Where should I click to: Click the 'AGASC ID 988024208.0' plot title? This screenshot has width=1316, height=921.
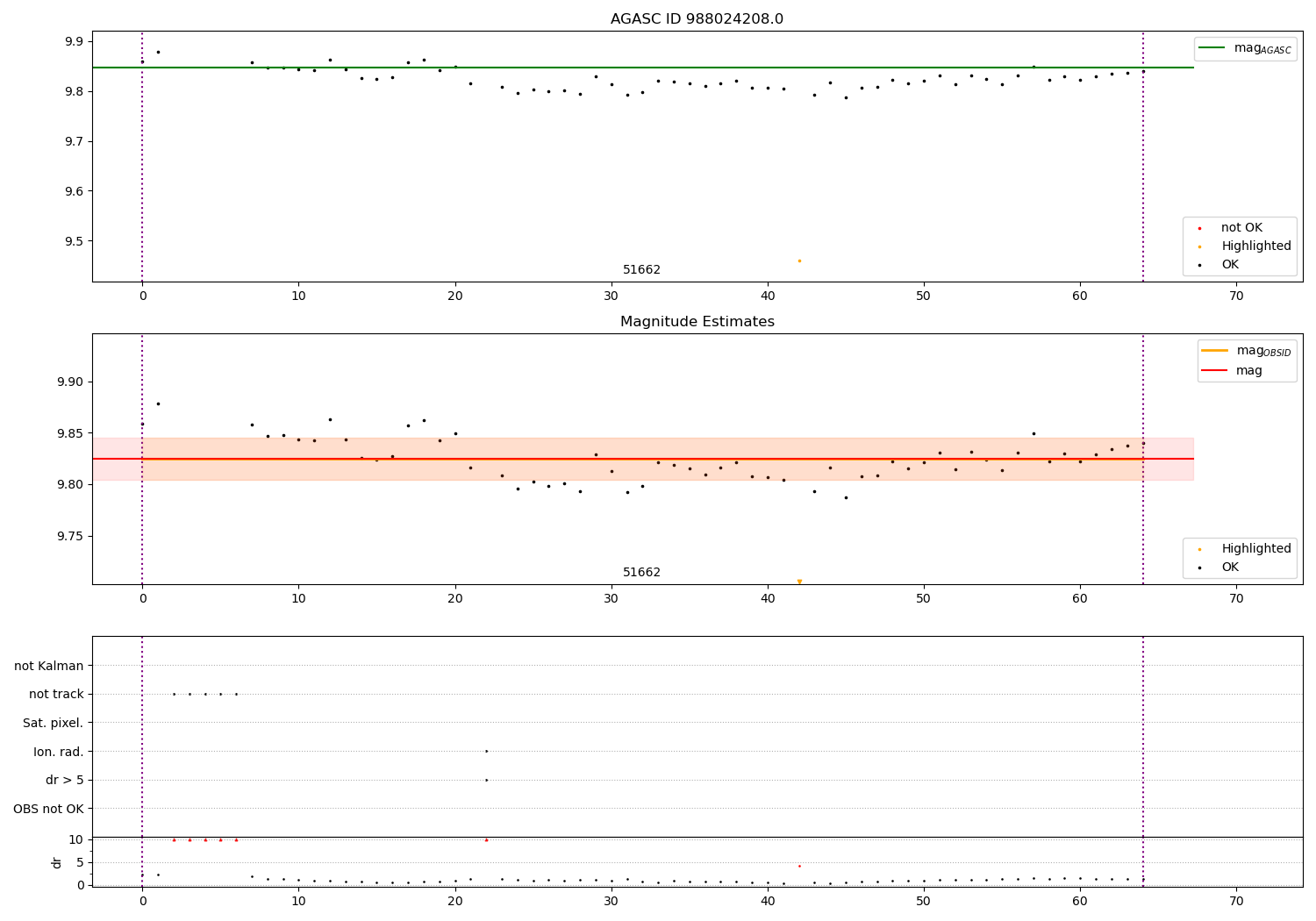point(697,19)
